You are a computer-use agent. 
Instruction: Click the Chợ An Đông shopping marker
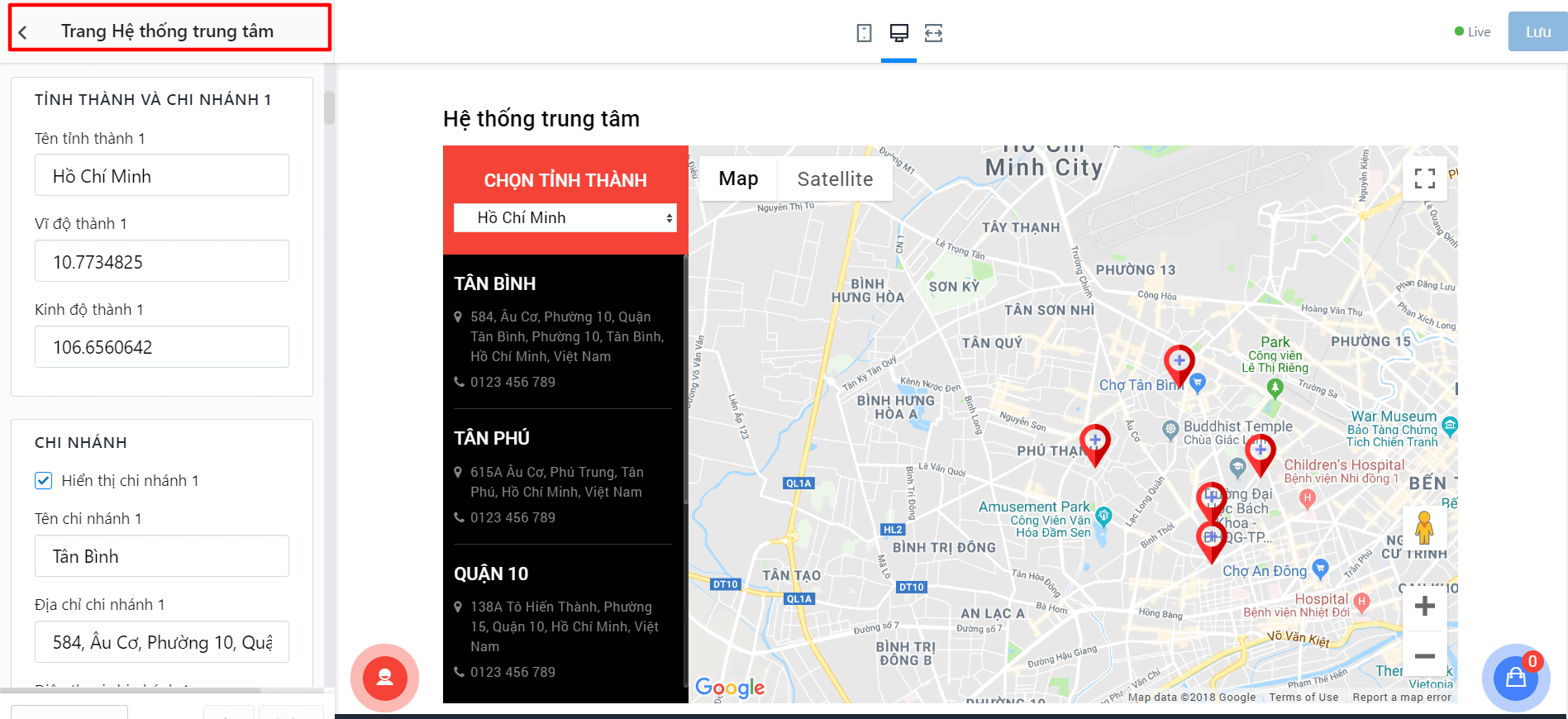(1320, 569)
